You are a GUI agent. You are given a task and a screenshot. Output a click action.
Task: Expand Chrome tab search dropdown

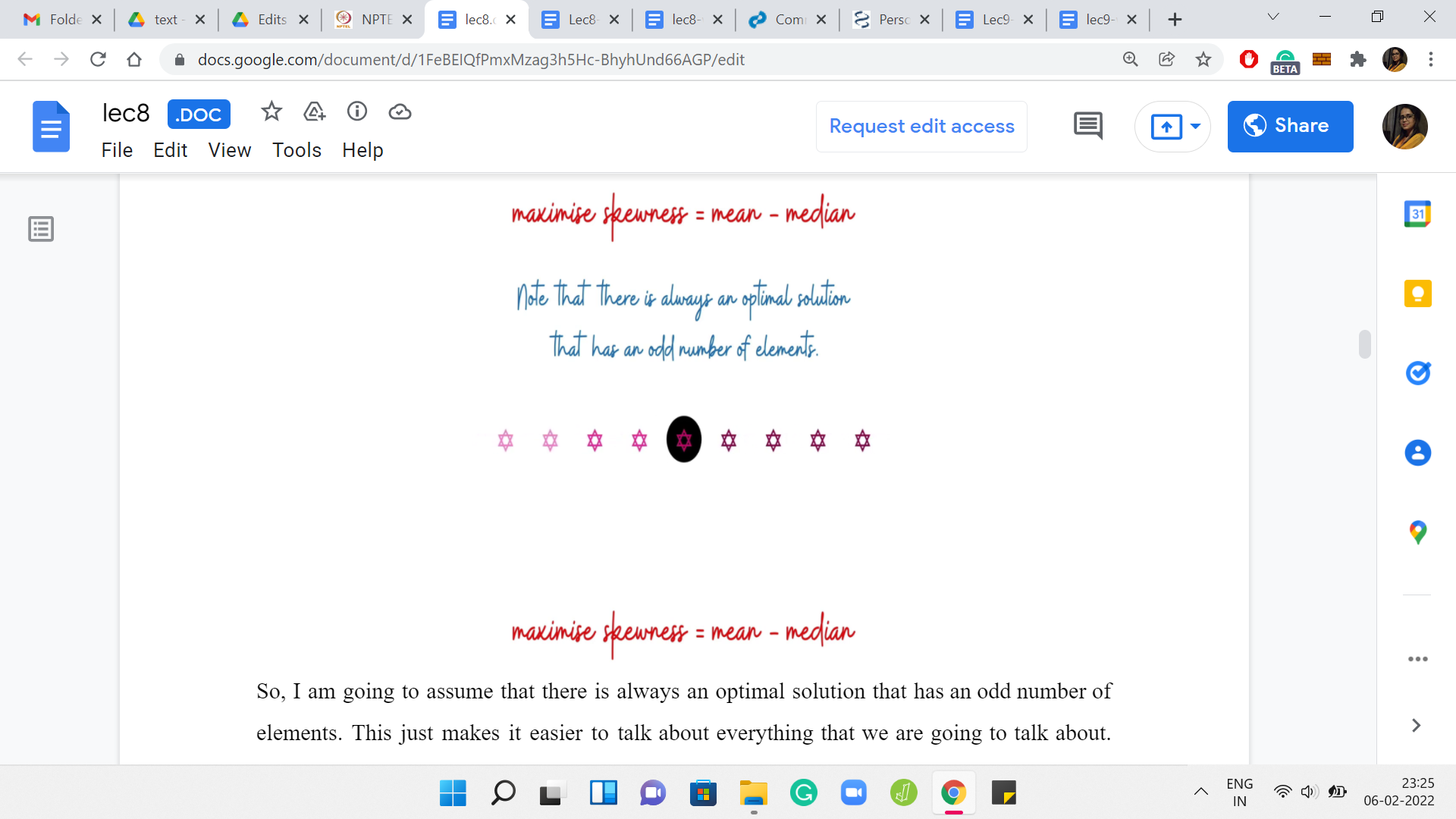pyautogui.click(x=1273, y=17)
